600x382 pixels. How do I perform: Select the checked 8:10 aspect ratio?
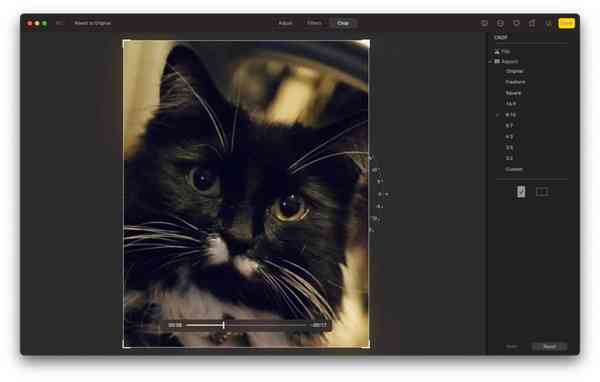coord(510,115)
